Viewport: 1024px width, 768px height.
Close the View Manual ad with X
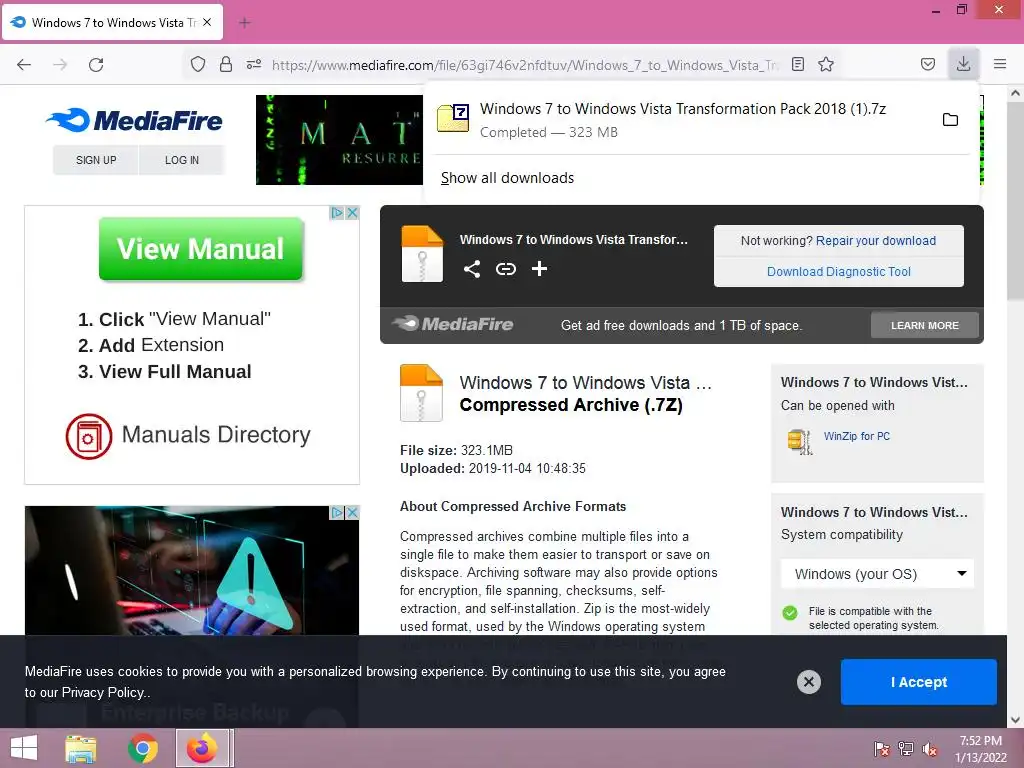coord(352,213)
